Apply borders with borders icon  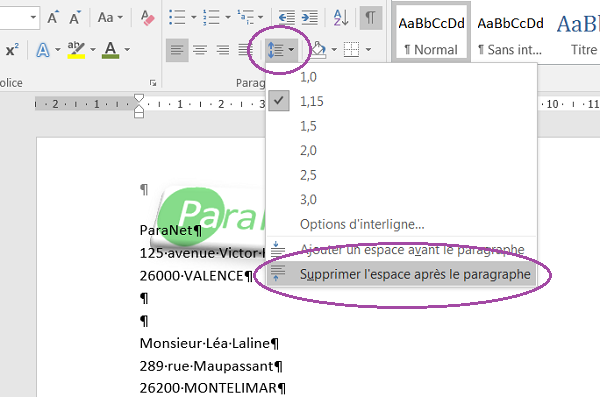[351, 50]
